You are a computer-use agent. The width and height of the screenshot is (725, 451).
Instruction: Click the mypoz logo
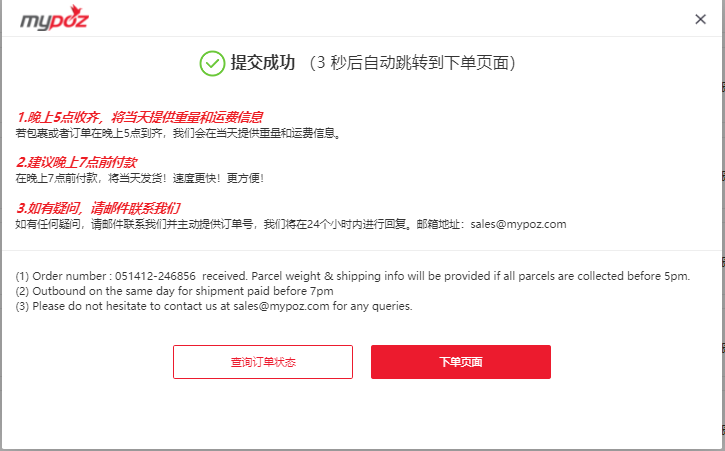54,19
